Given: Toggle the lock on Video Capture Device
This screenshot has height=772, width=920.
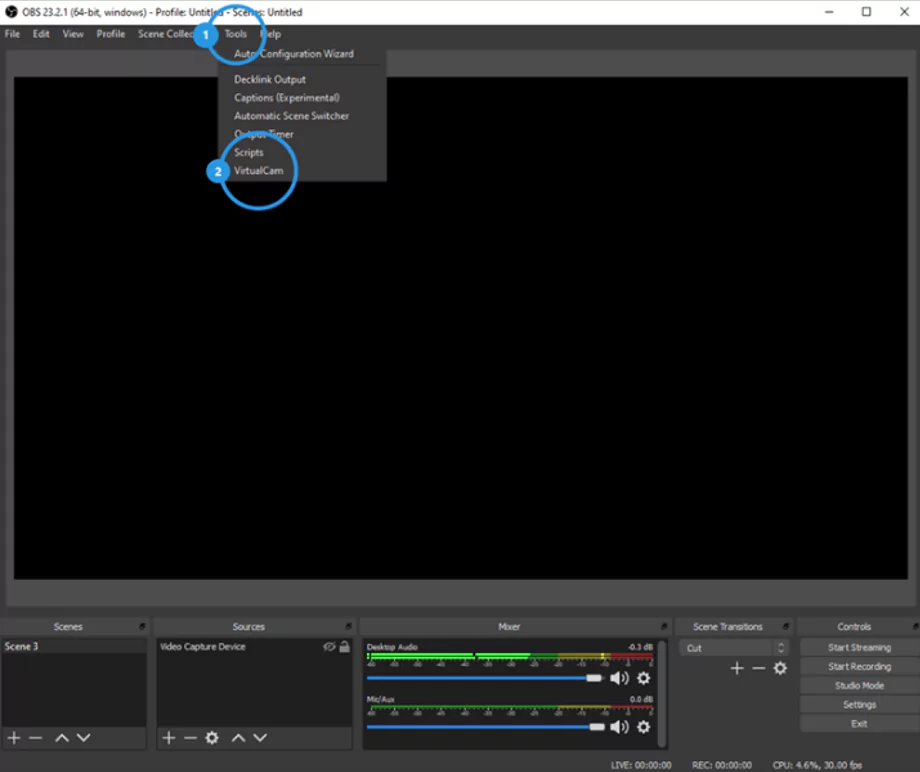Looking at the screenshot, I should pos(345,647).
